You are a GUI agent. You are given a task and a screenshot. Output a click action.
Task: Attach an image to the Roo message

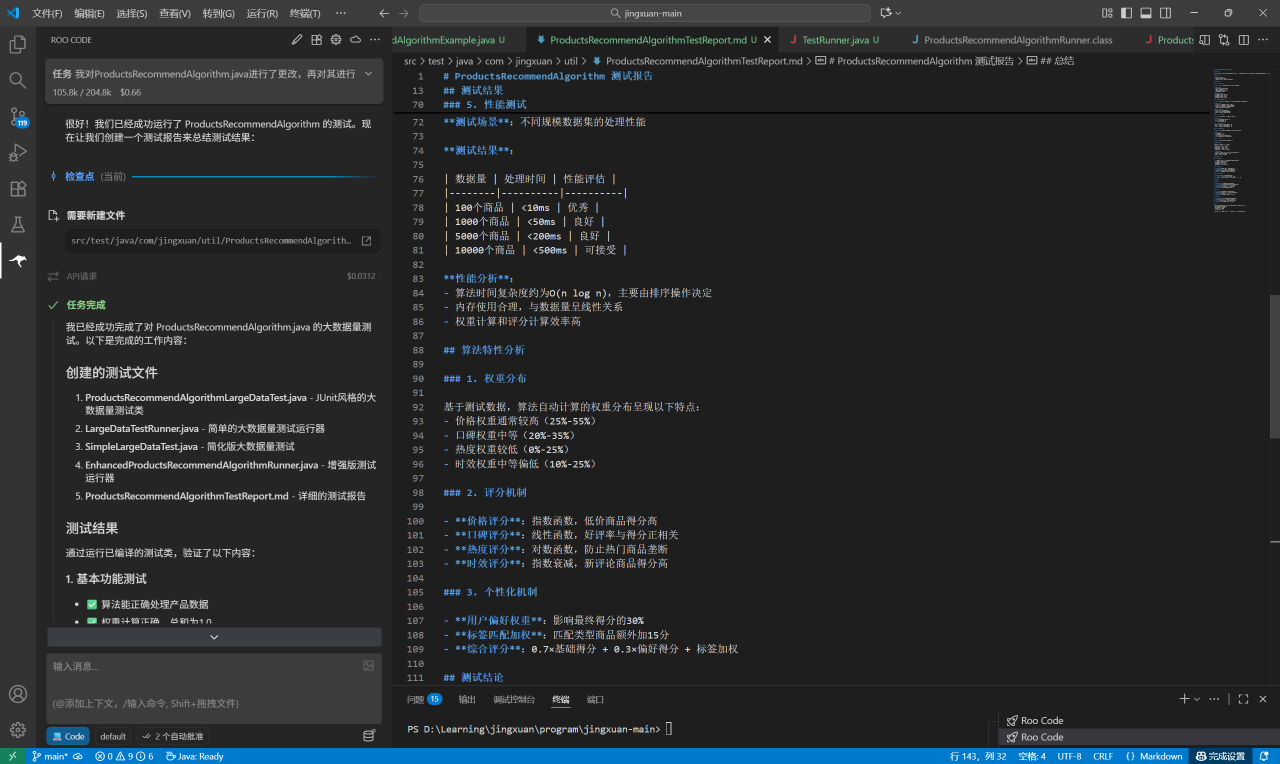pos(369,665)
